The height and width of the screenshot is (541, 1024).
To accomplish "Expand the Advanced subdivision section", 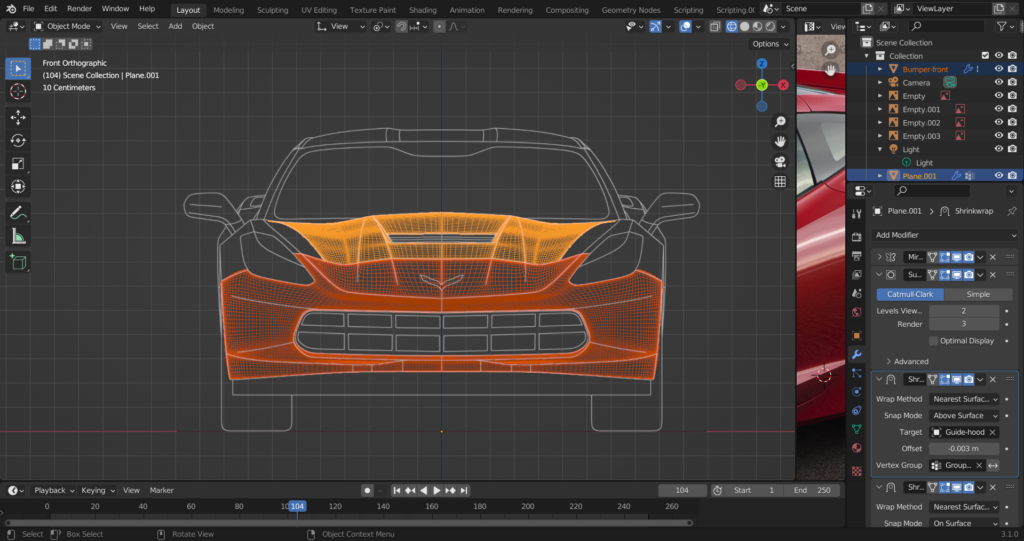I will pos(906,361).
